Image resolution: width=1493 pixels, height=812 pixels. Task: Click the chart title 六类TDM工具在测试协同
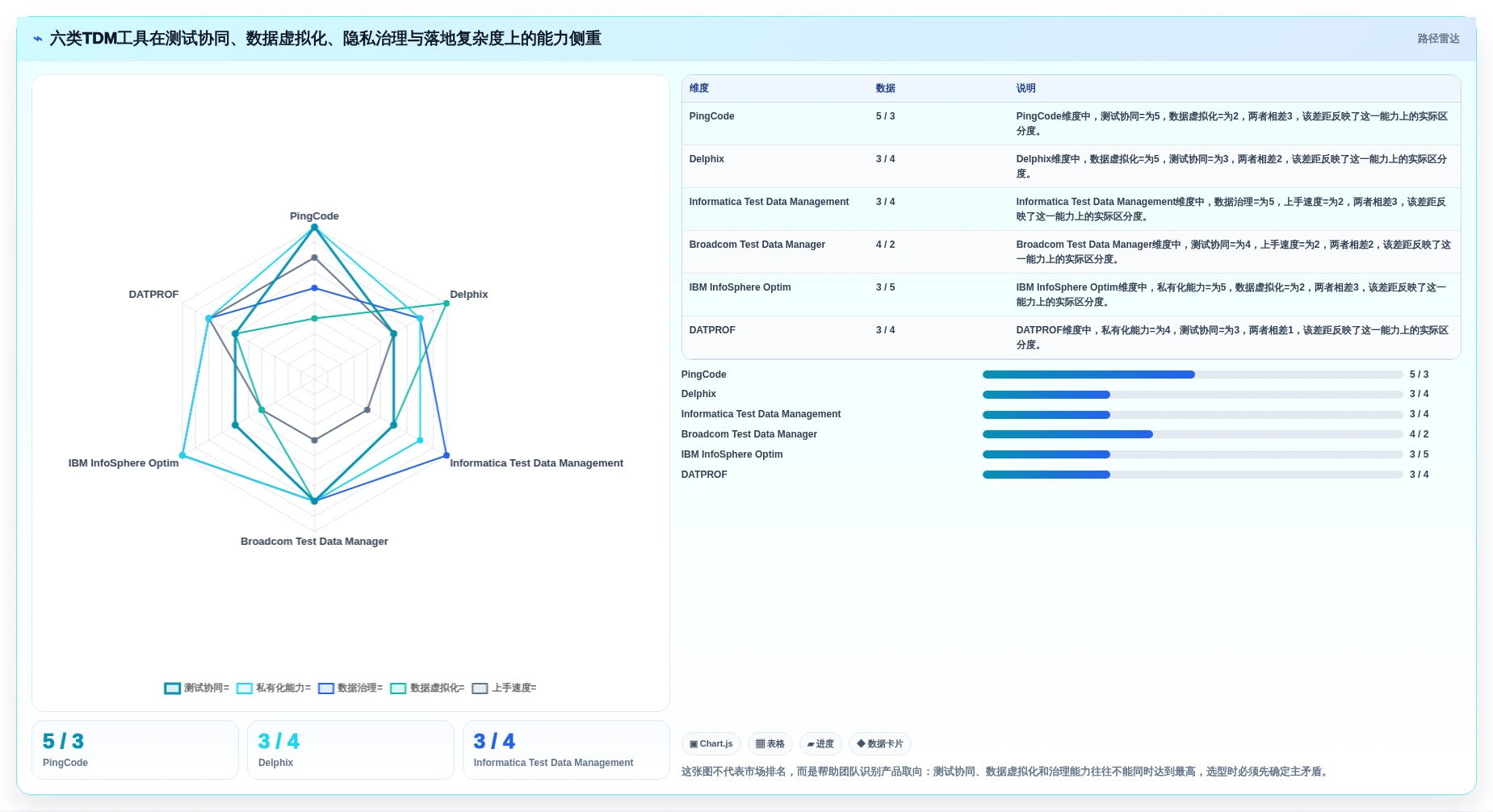325,39
